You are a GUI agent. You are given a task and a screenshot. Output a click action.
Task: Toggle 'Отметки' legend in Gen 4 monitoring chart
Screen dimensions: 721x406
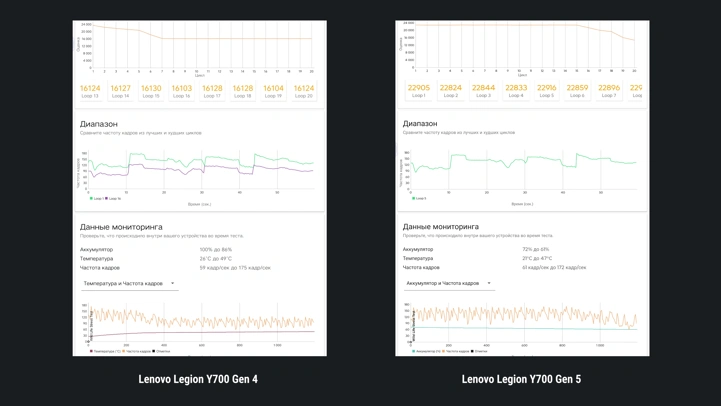(x=161, y=351)
